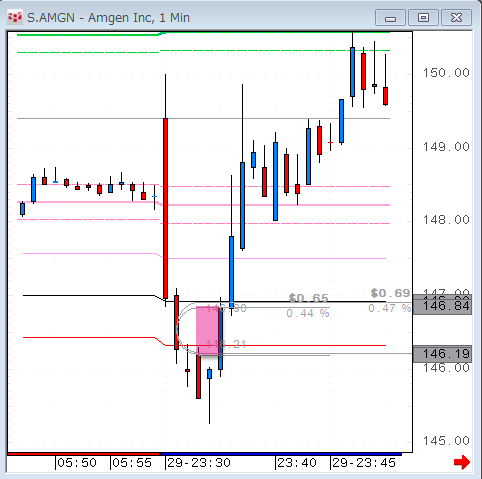Minimize the Amgen chart window
This screenshot has height=479, width=482.
pos(390,18)
